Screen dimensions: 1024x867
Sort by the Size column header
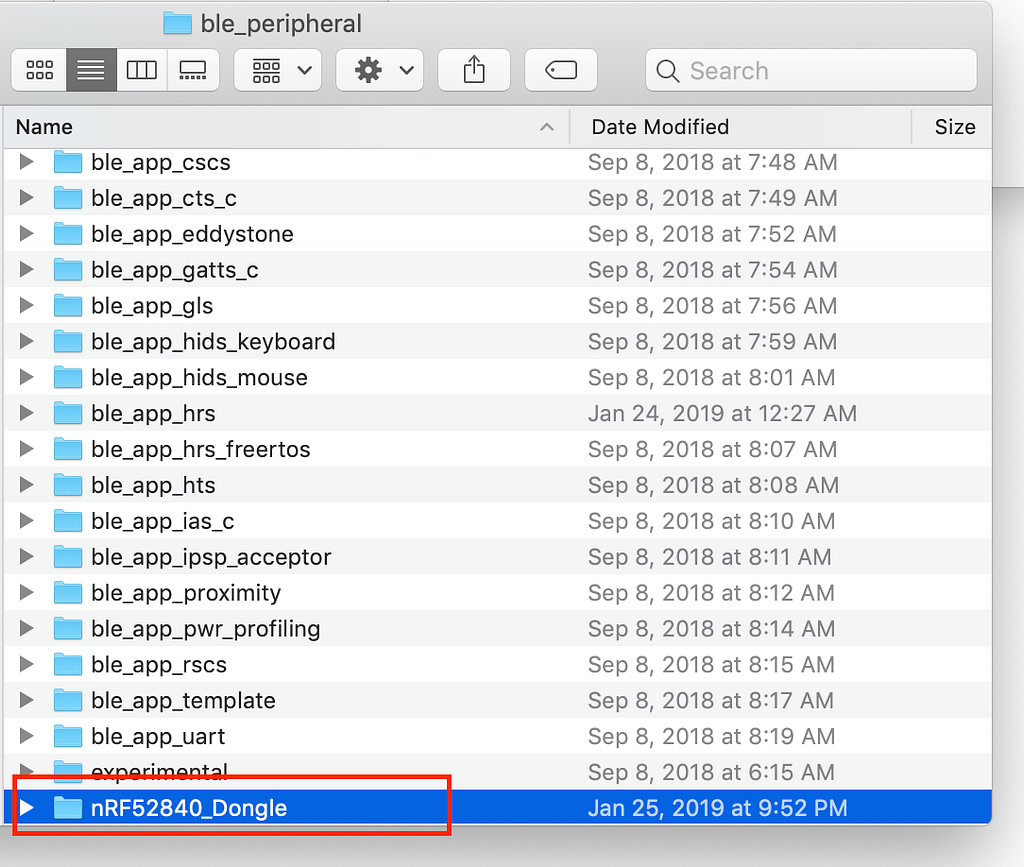953,127
